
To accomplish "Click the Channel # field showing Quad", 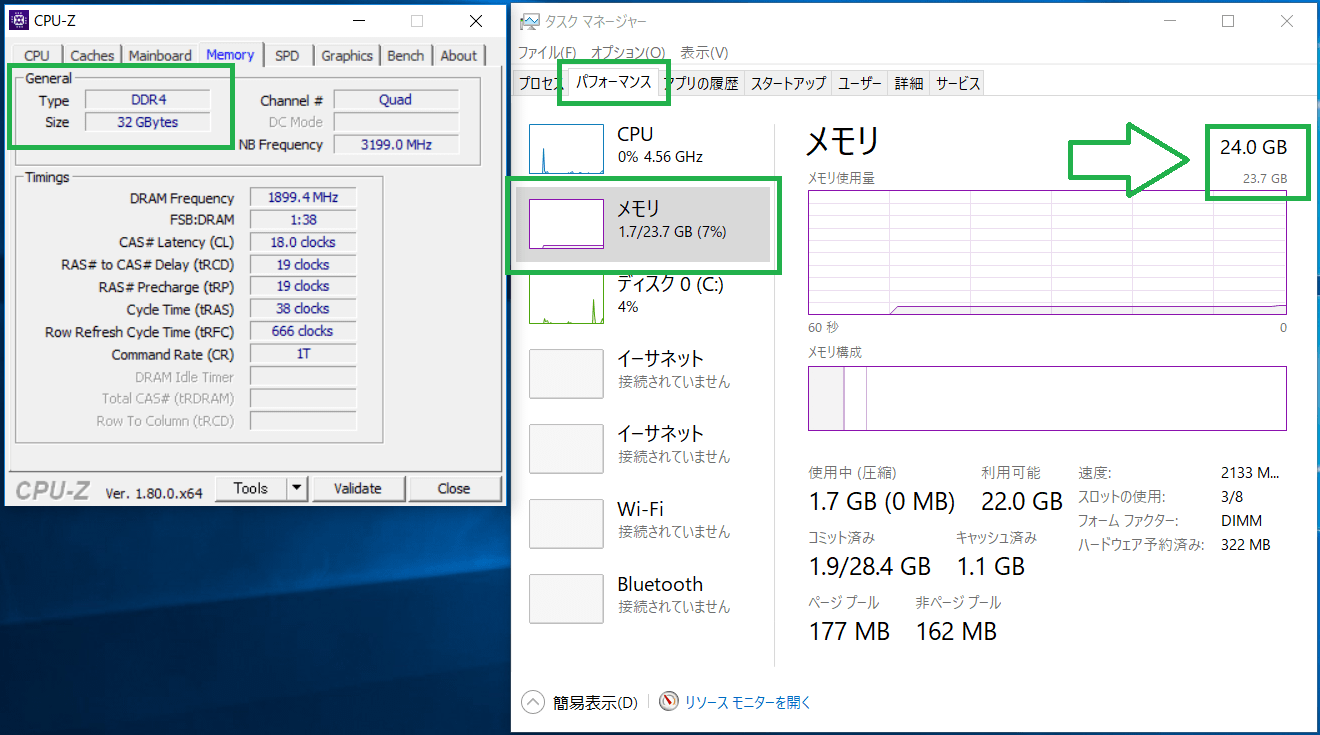I will tap(396, 100).
